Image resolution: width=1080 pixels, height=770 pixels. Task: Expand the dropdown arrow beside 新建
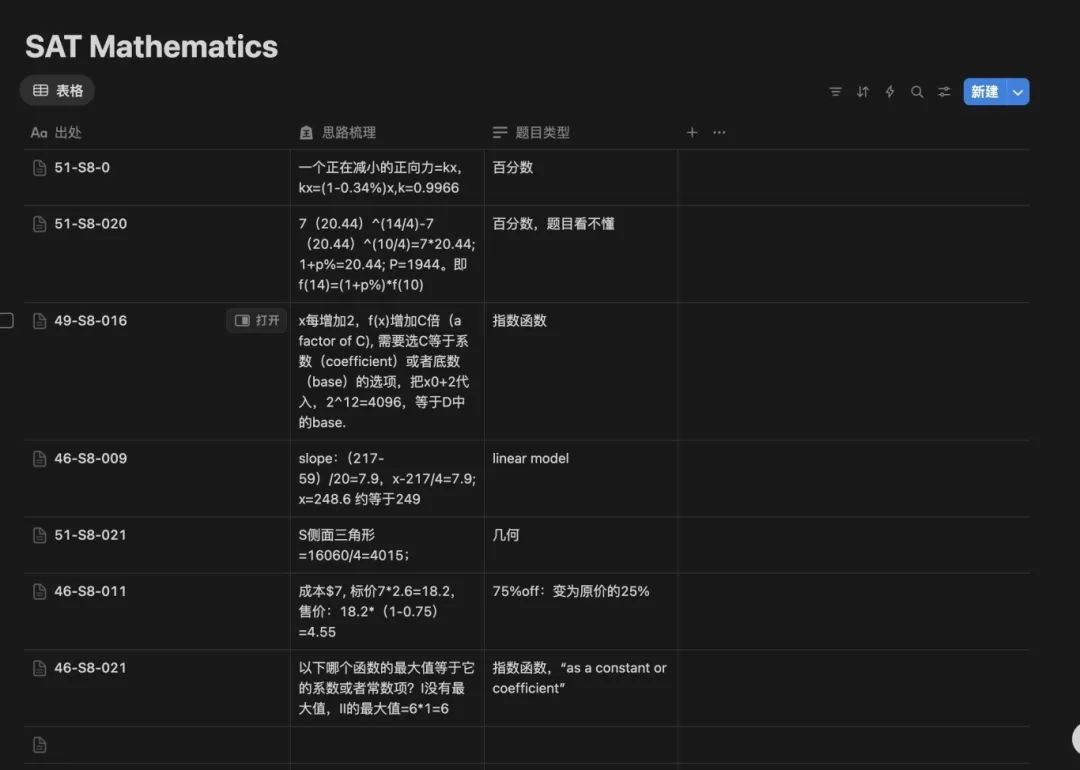click(x=1018, y=92)
